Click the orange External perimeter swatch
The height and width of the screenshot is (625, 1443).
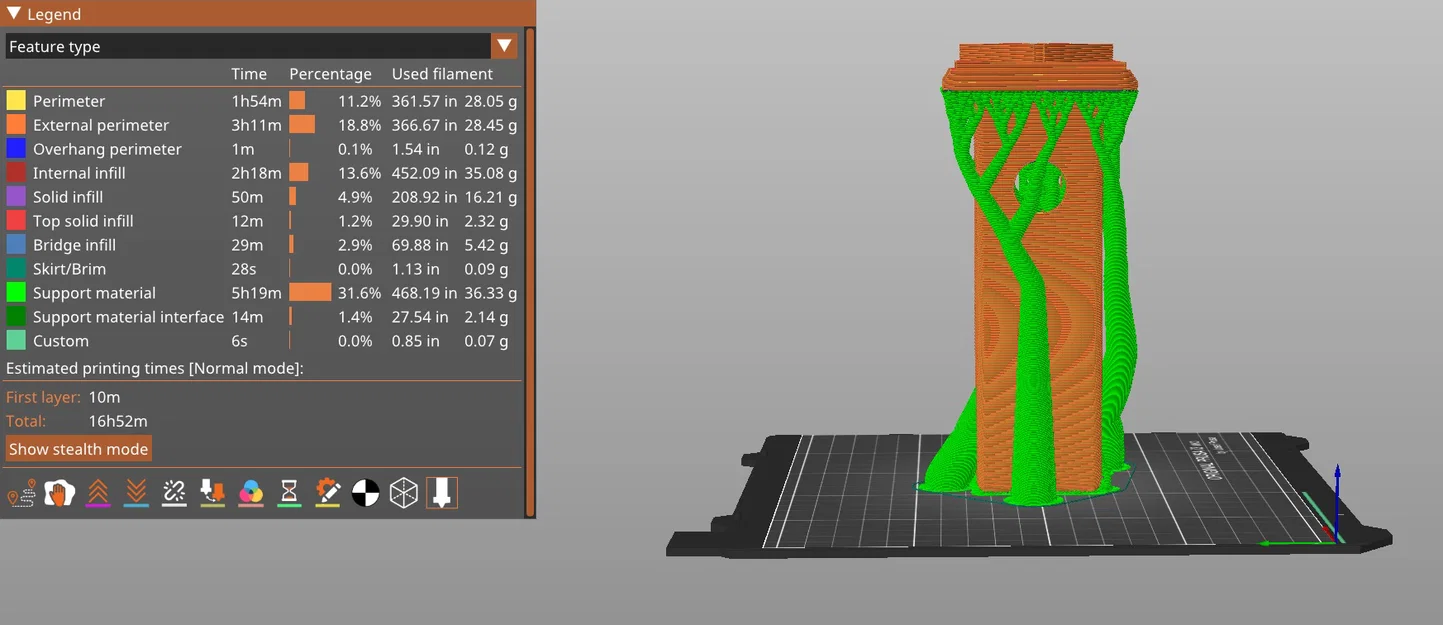pos(16,125)
